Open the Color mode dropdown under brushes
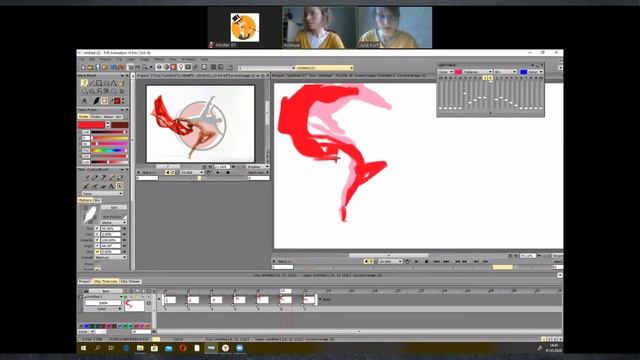 (102, 193)
